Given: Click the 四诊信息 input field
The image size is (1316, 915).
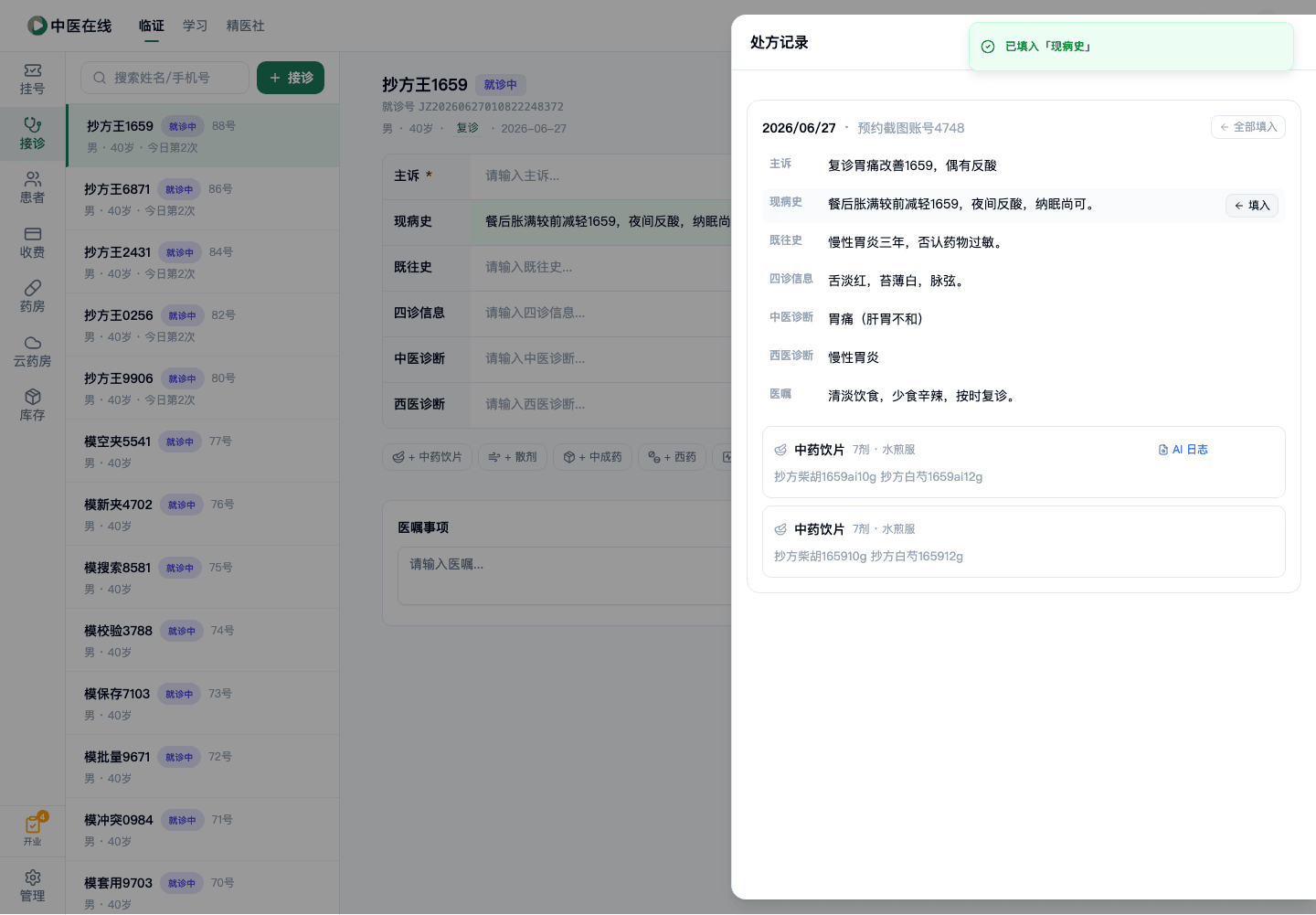Looking at the screenshot, I should (x=601, y=313).
